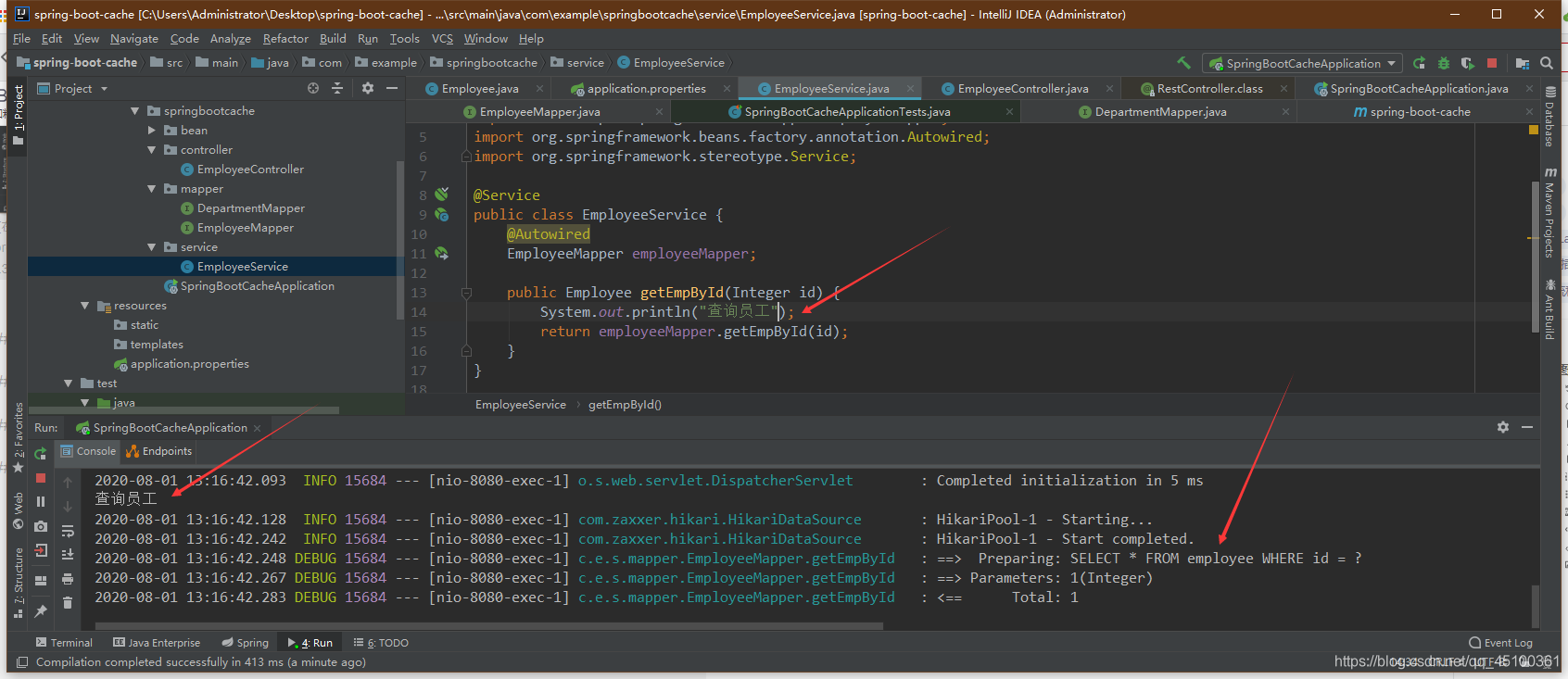Toggle the Maven Projects side panel
Screen dimensions: 1568x679
click(x=1549, y=213)
